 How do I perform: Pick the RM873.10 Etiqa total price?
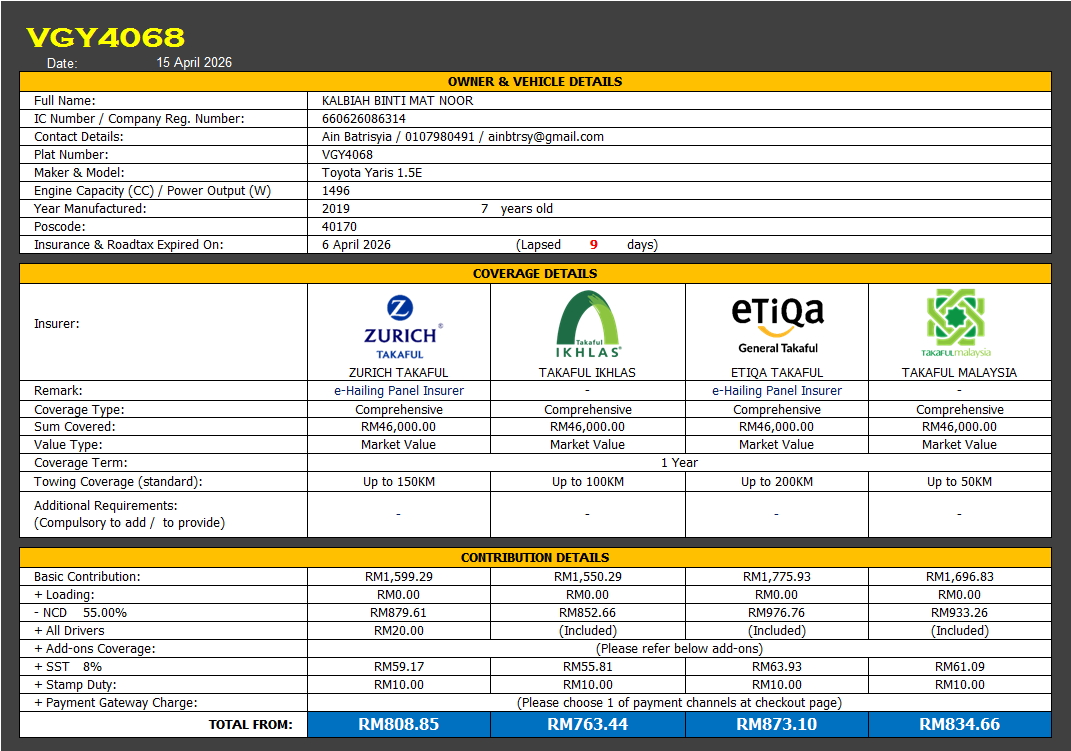(x=777, y=724)
